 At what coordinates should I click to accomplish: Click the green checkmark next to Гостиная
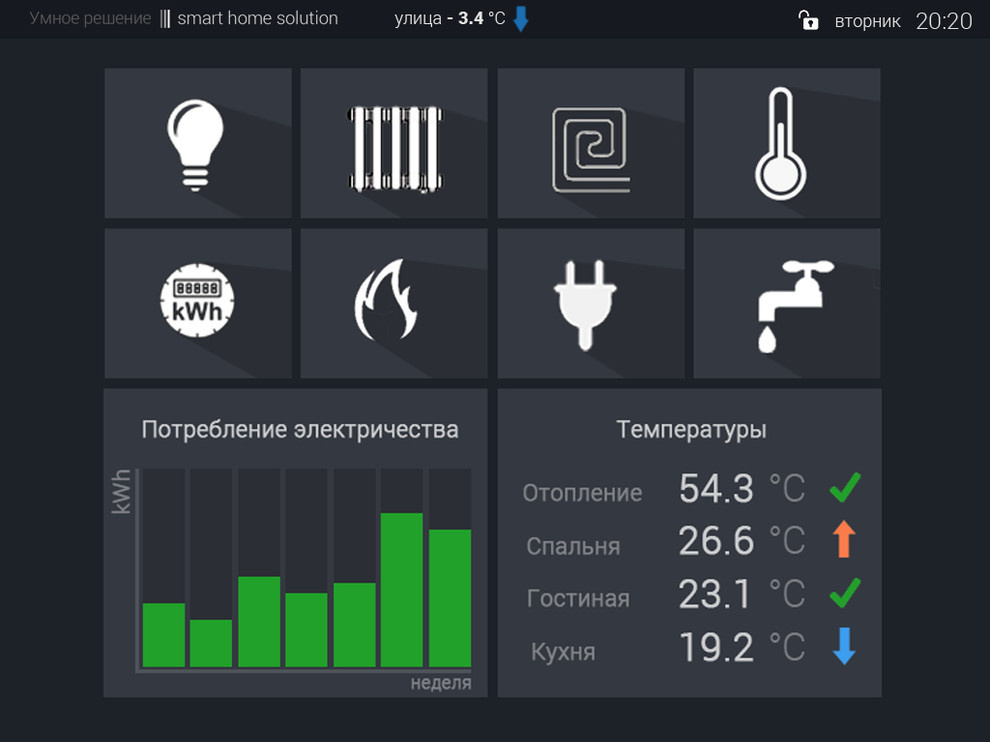[x=845, y=593]
